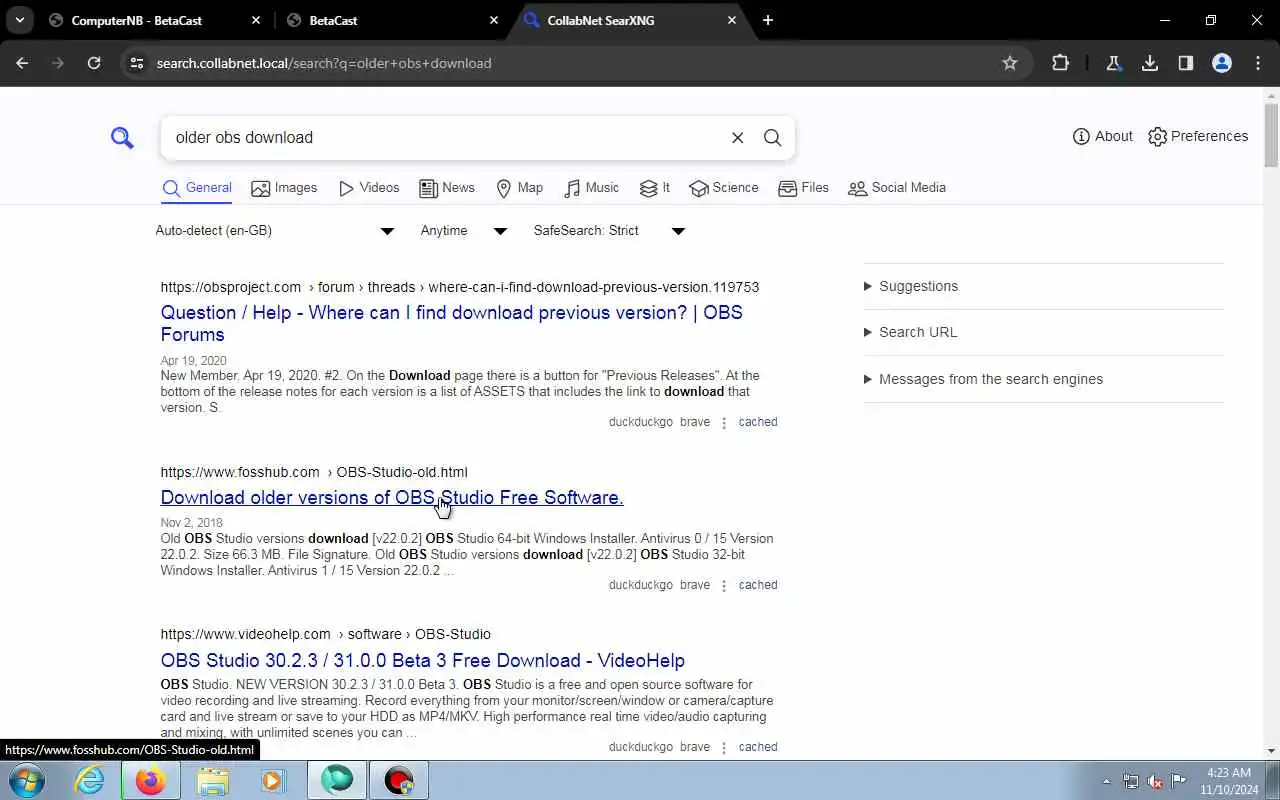
Task: Open tab search dropdown arrow
Action: click(19, 20)
